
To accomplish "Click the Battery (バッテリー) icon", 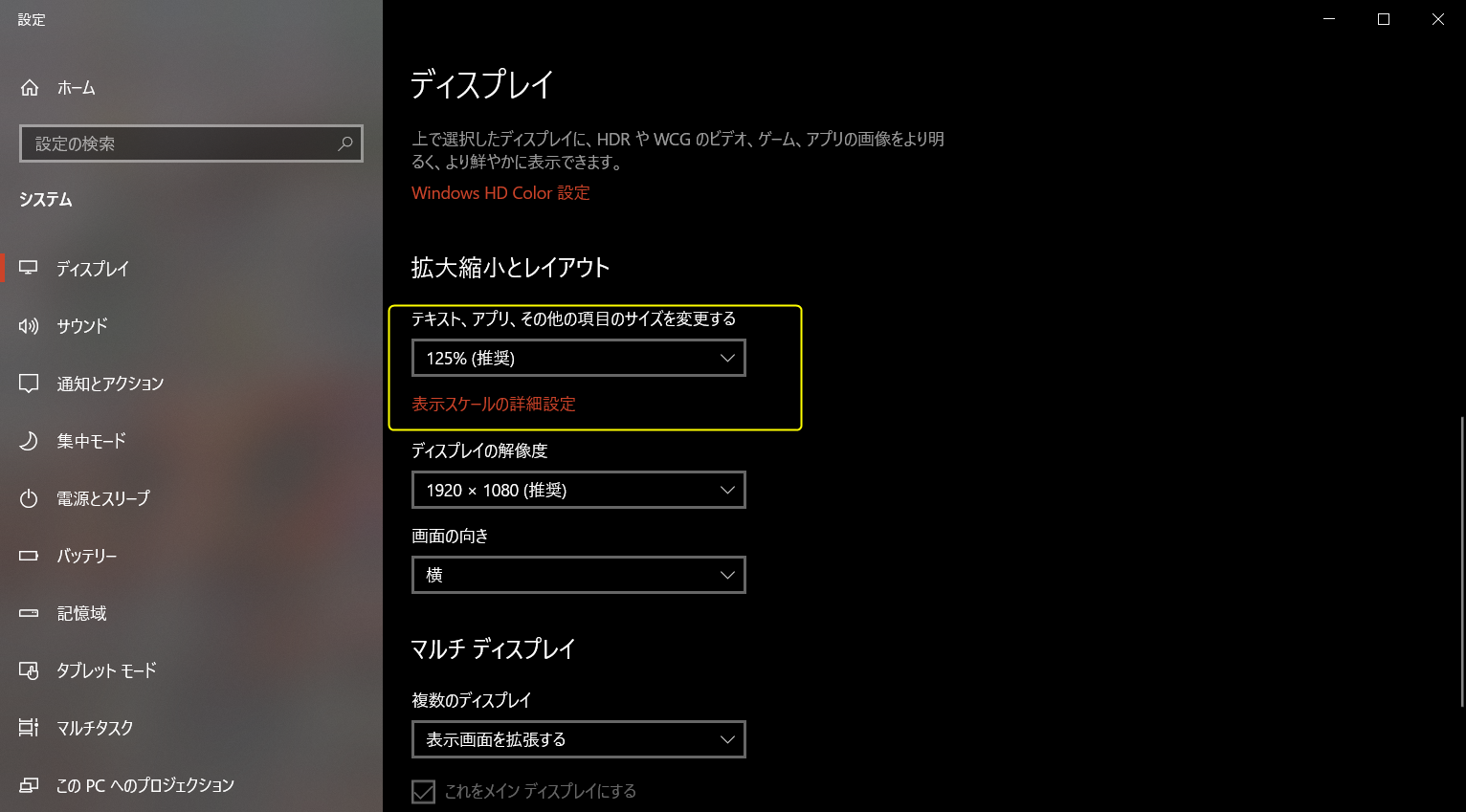I will coord(29,556).
